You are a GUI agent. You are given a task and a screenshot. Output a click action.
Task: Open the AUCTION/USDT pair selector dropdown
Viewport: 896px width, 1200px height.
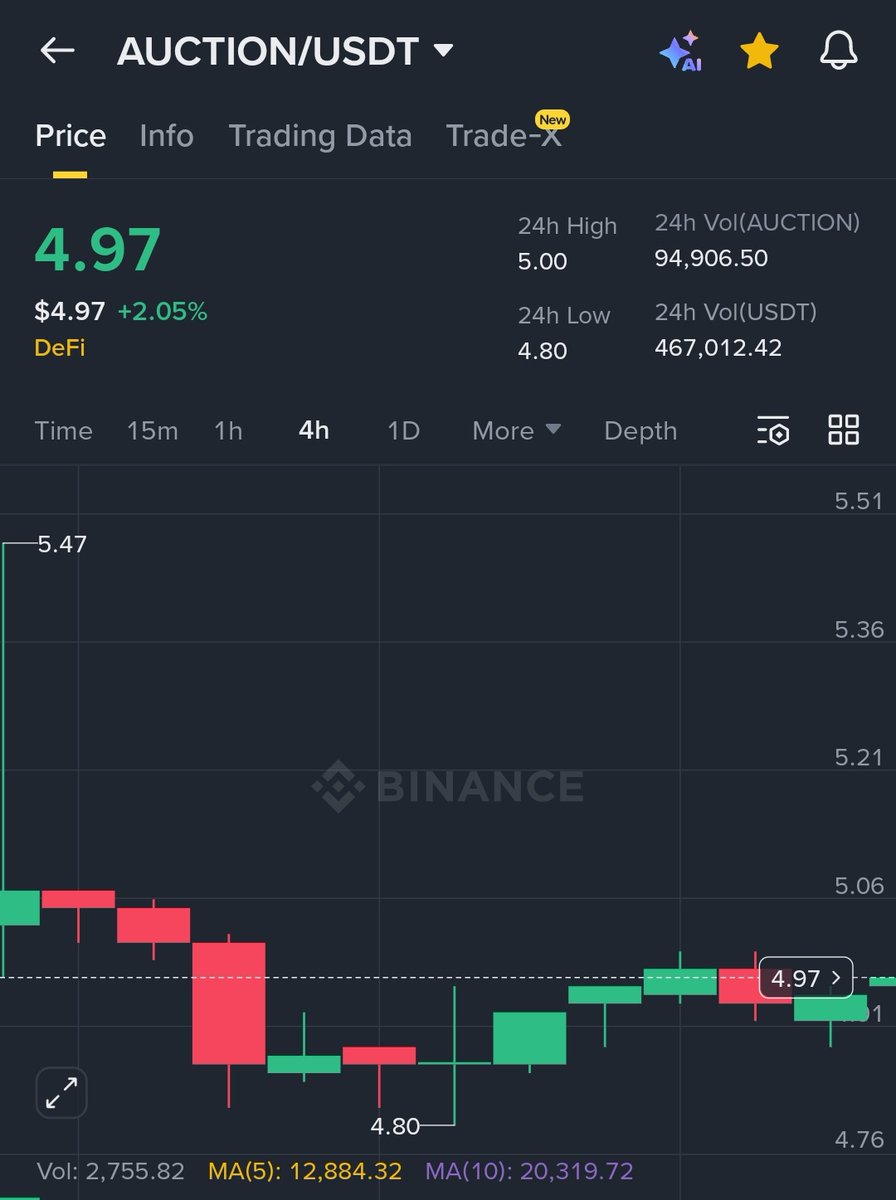click(x=285, y=51)
